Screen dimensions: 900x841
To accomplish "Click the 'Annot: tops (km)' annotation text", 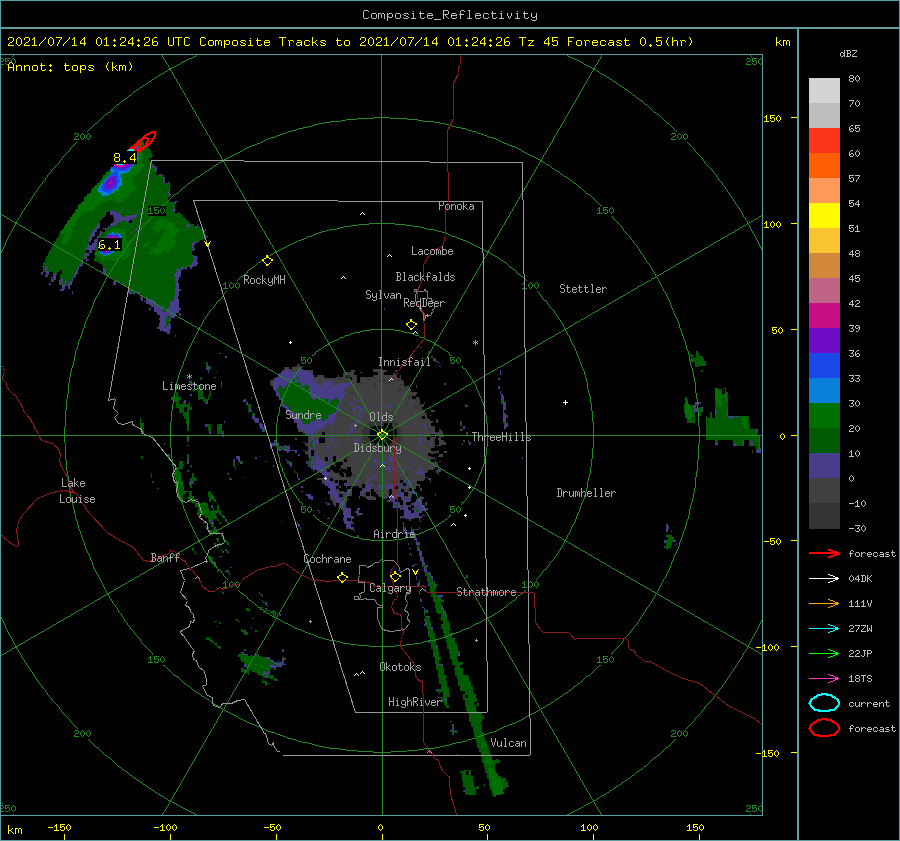I will pos(70,67).
